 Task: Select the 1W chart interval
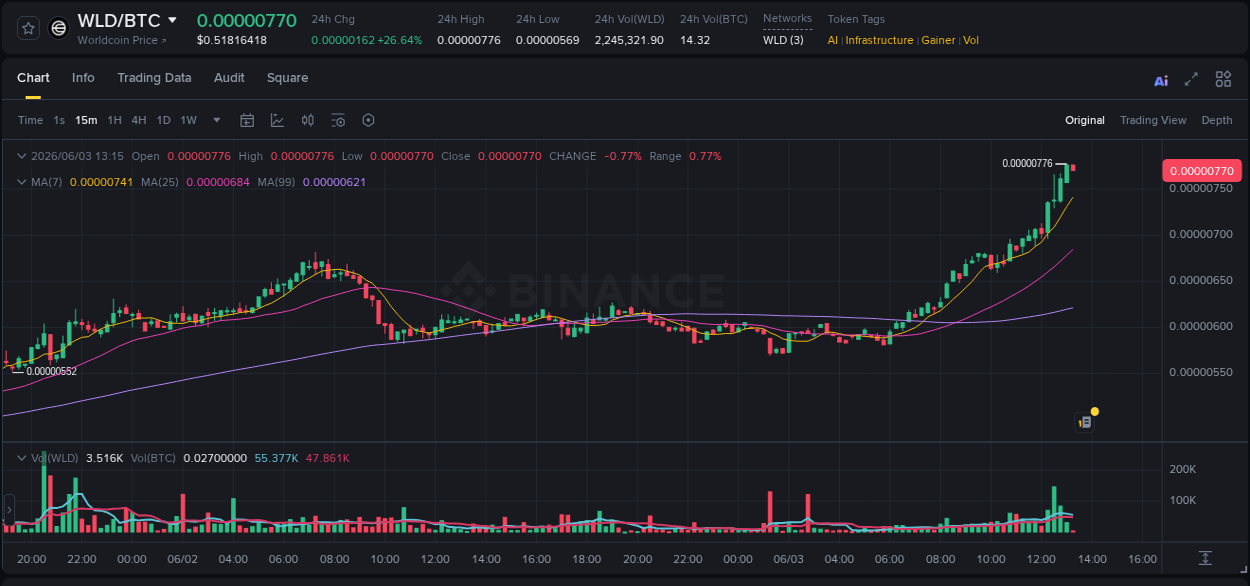188,120
